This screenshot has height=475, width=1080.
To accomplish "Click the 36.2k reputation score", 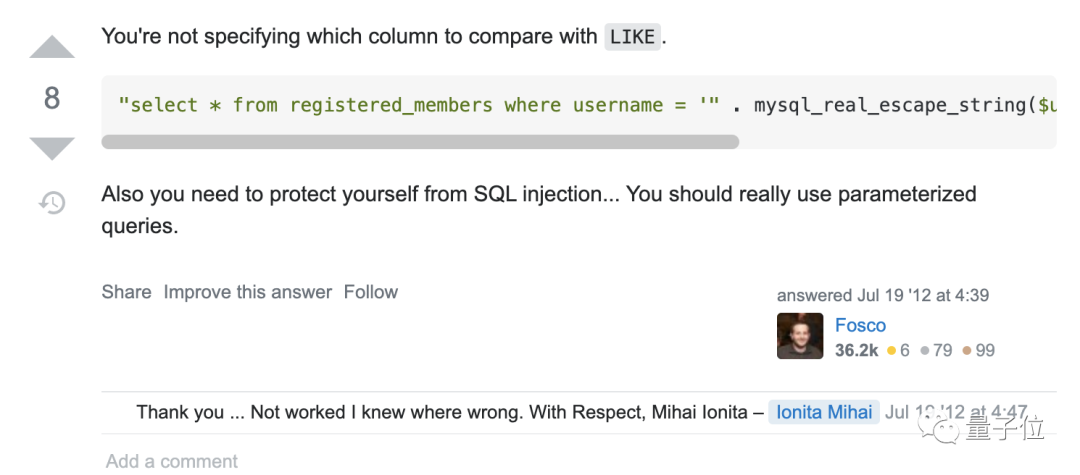I will [856, 350].
